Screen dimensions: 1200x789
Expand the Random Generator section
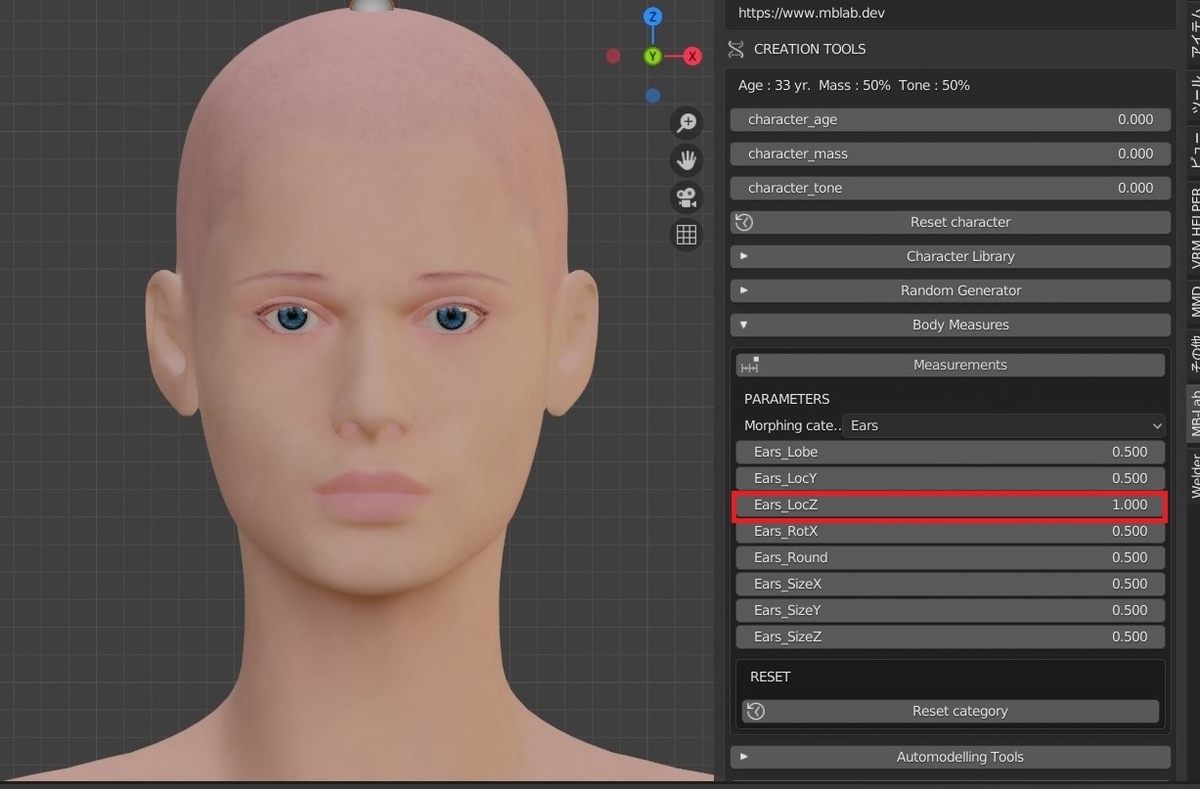click(950, 290)
